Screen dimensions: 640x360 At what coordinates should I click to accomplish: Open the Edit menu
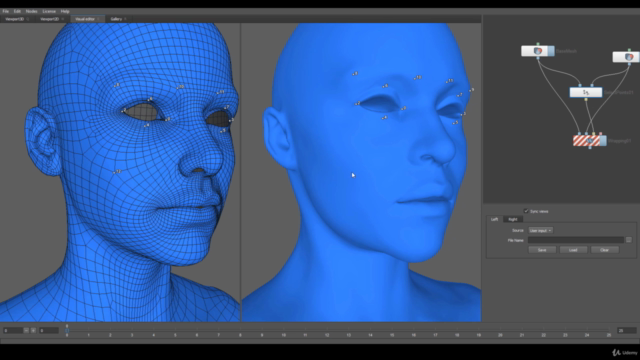pyautogui.click(x=17, y=11)
